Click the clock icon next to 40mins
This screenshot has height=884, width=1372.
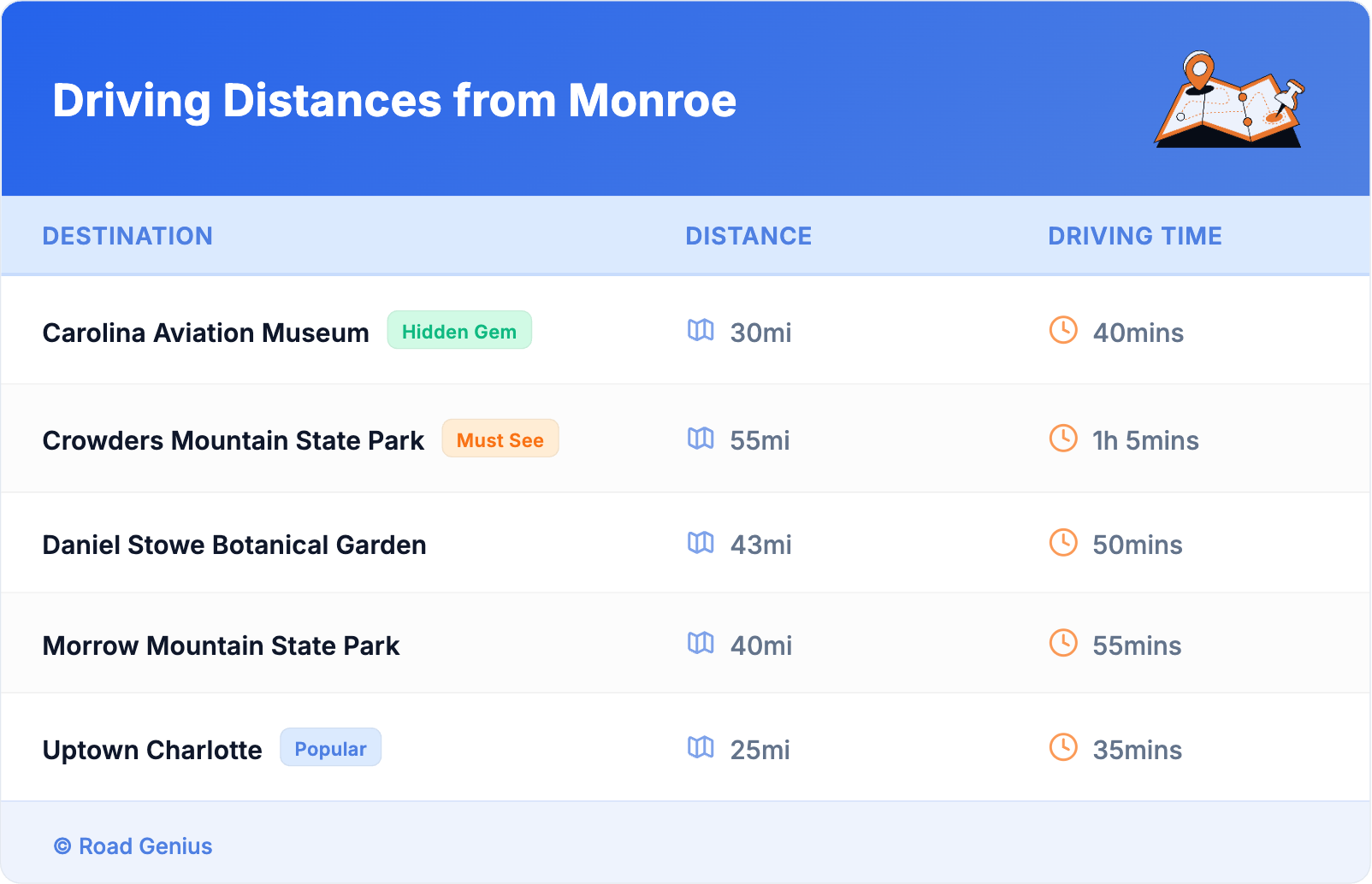click(x=1063, y=331)
